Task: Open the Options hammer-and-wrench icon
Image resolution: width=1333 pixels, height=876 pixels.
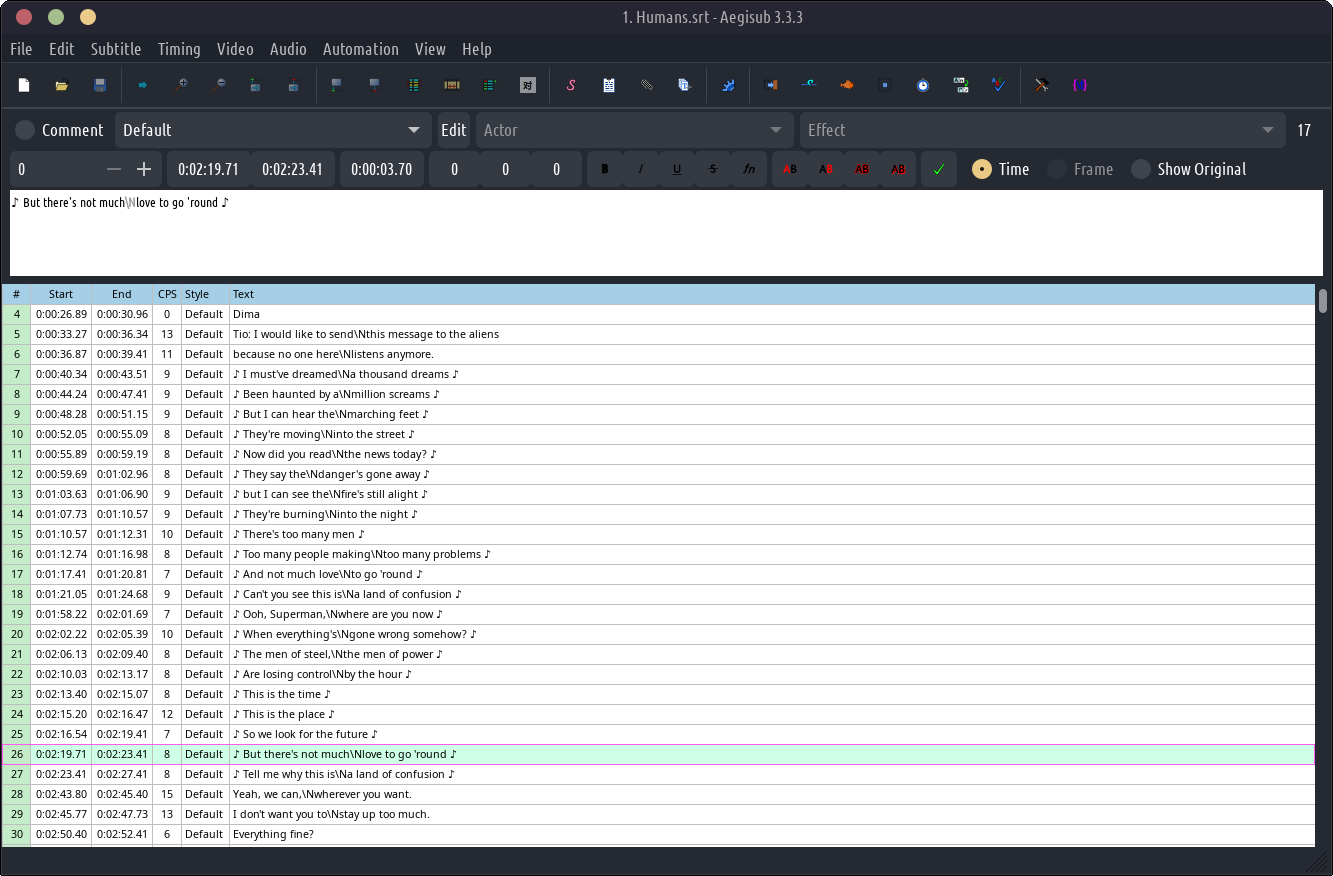Action: 1041,86
